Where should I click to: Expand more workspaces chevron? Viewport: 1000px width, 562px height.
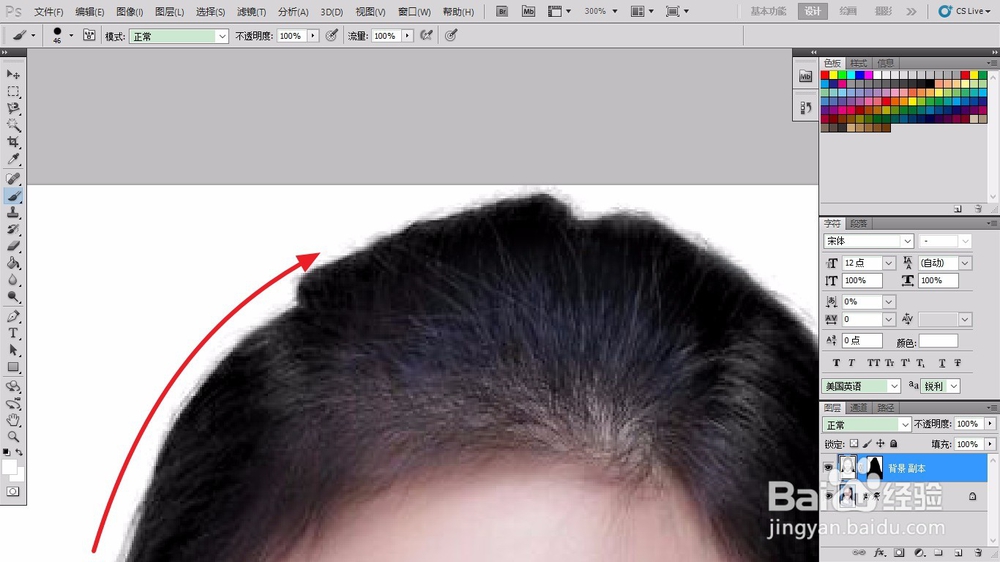pos(911,11)
